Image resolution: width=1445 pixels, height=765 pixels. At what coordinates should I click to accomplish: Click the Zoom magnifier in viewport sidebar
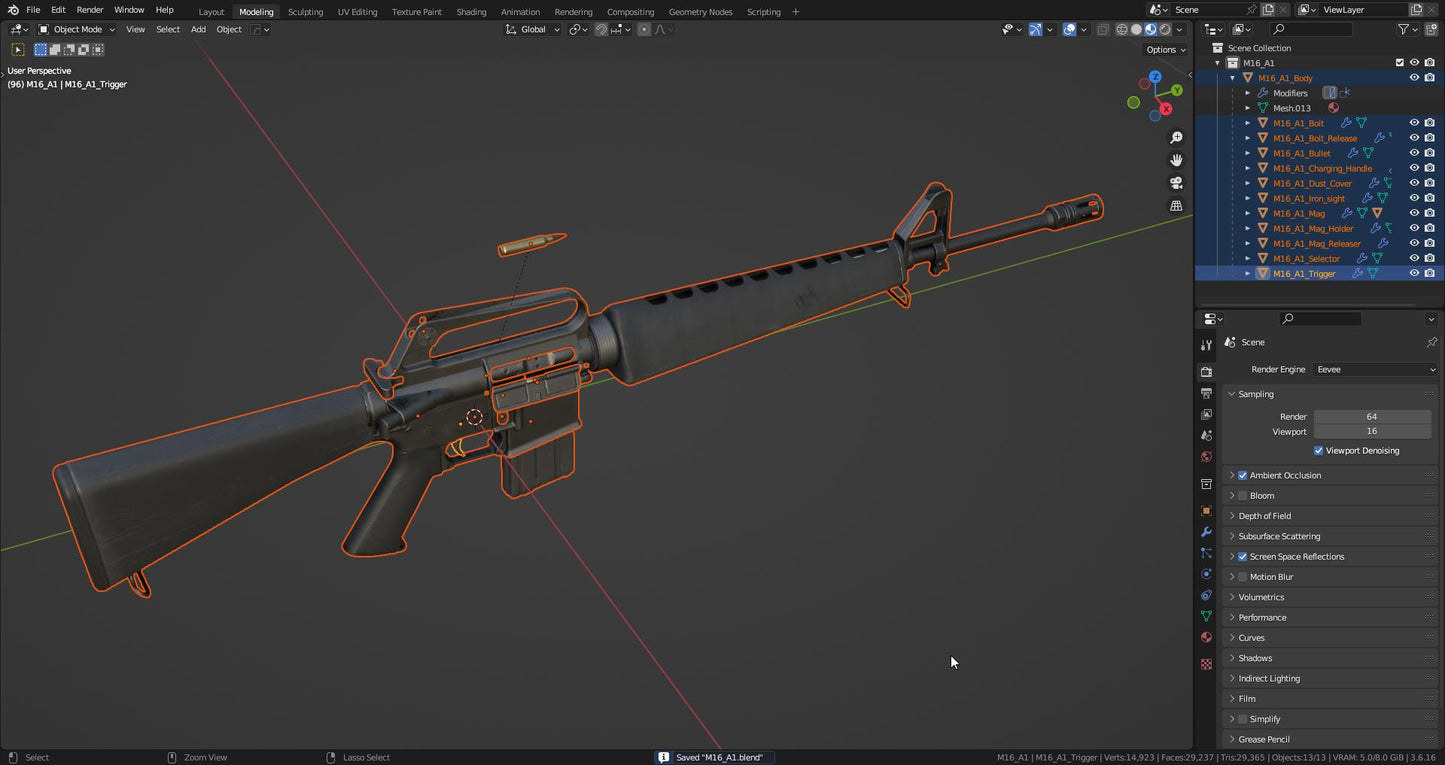[1176, 138]
